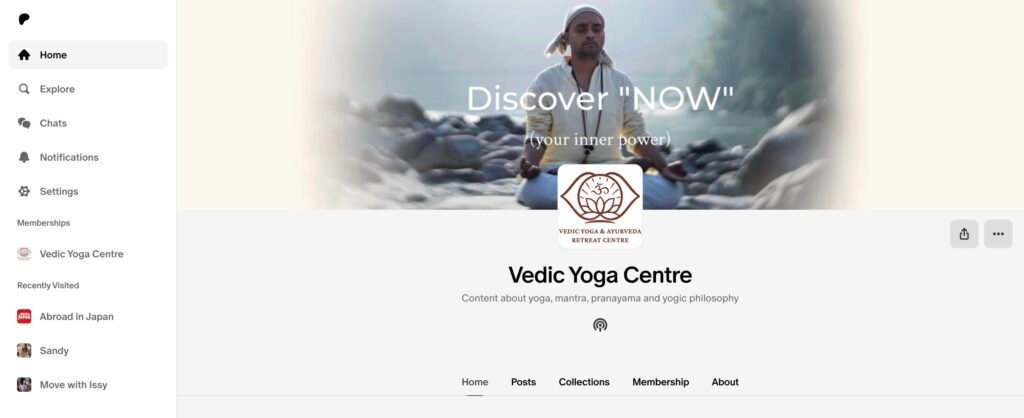Switch to the Membership tab
Image resolution: width=1024 pixels, height=418 pixels.
coord(660,382)
